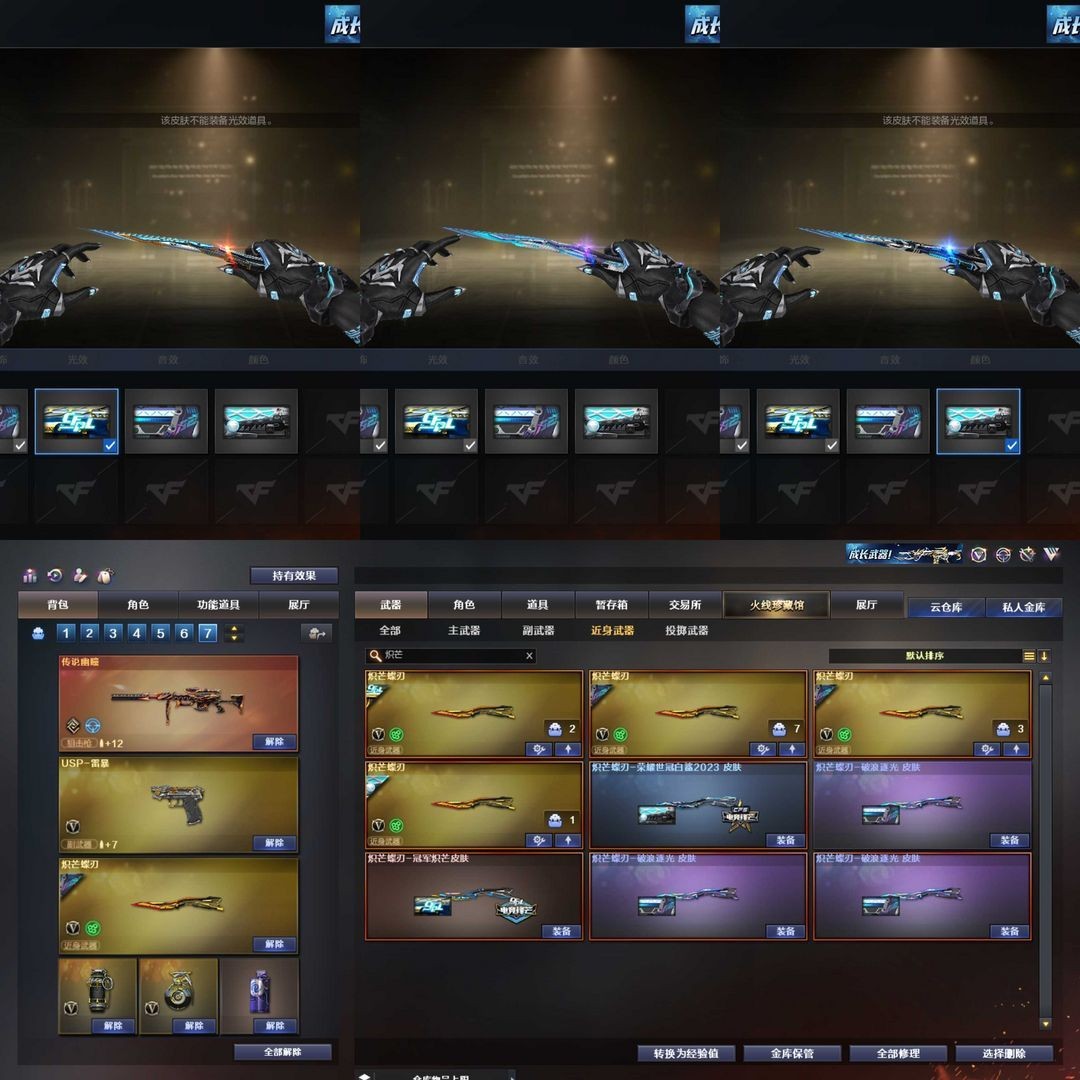Open the 功能道具 tab
The image size is (1080, 1080).
point(218,605)
